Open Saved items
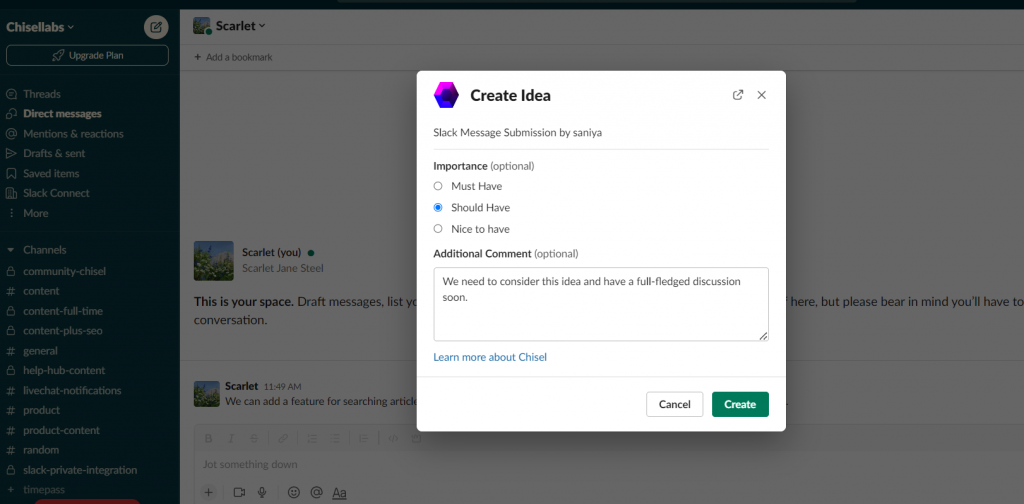The image size is (1024, 504). (x=51, y=174)
